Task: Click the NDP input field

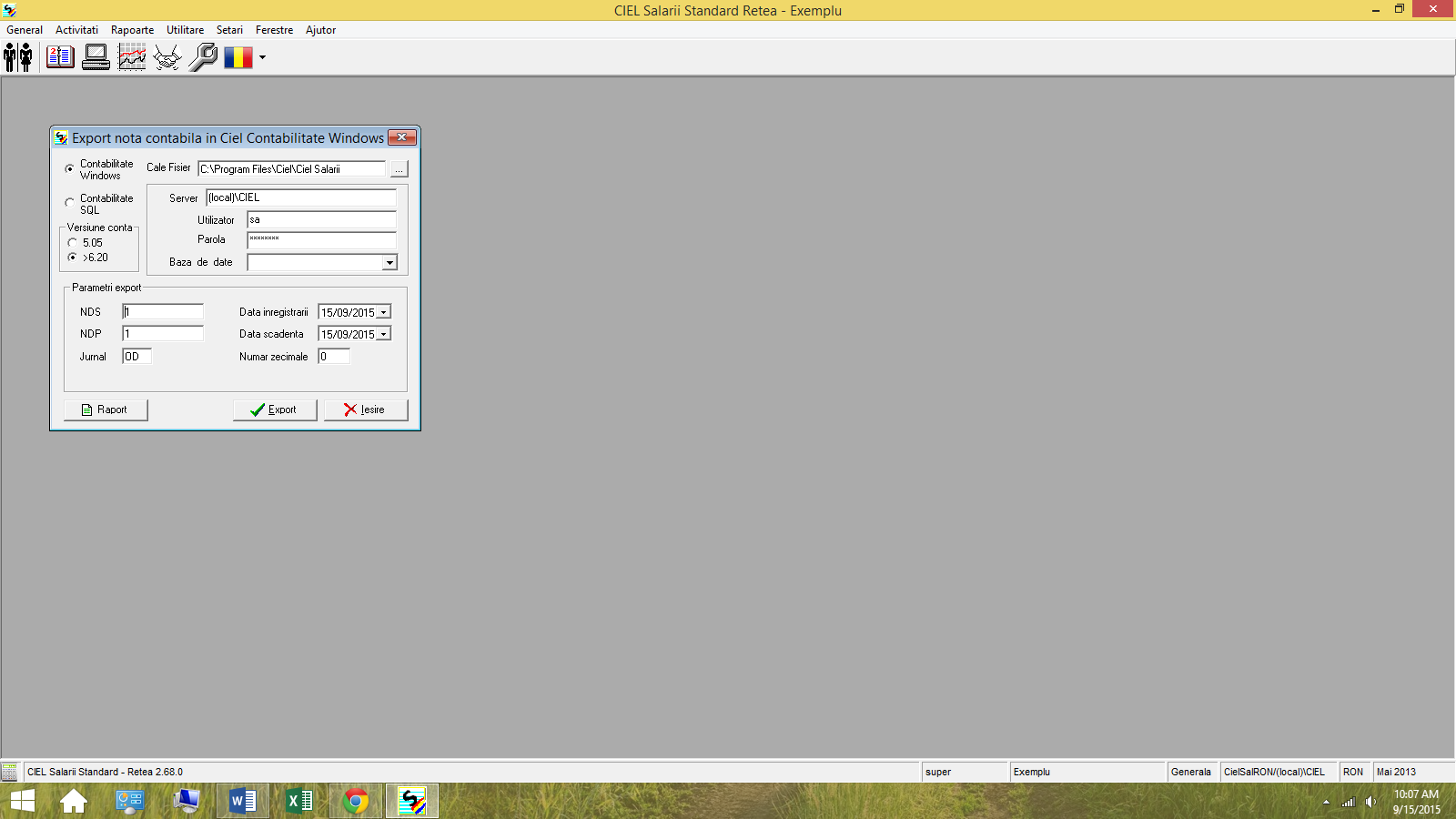Action: [163, 333]
